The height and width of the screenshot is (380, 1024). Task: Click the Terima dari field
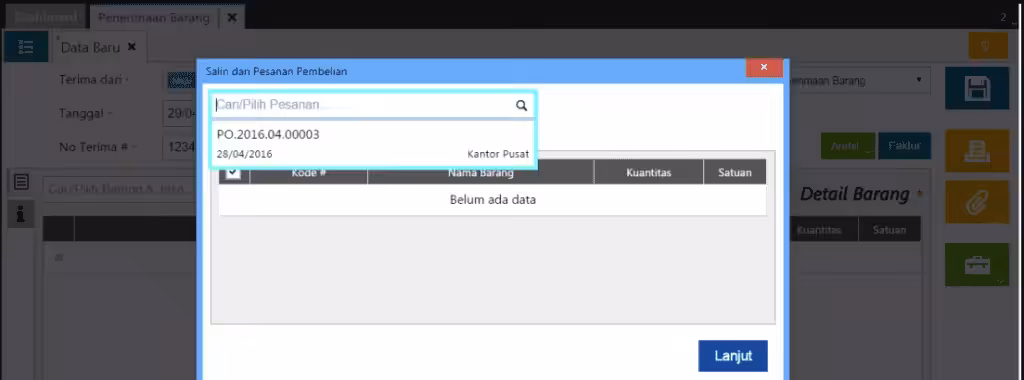180,80
